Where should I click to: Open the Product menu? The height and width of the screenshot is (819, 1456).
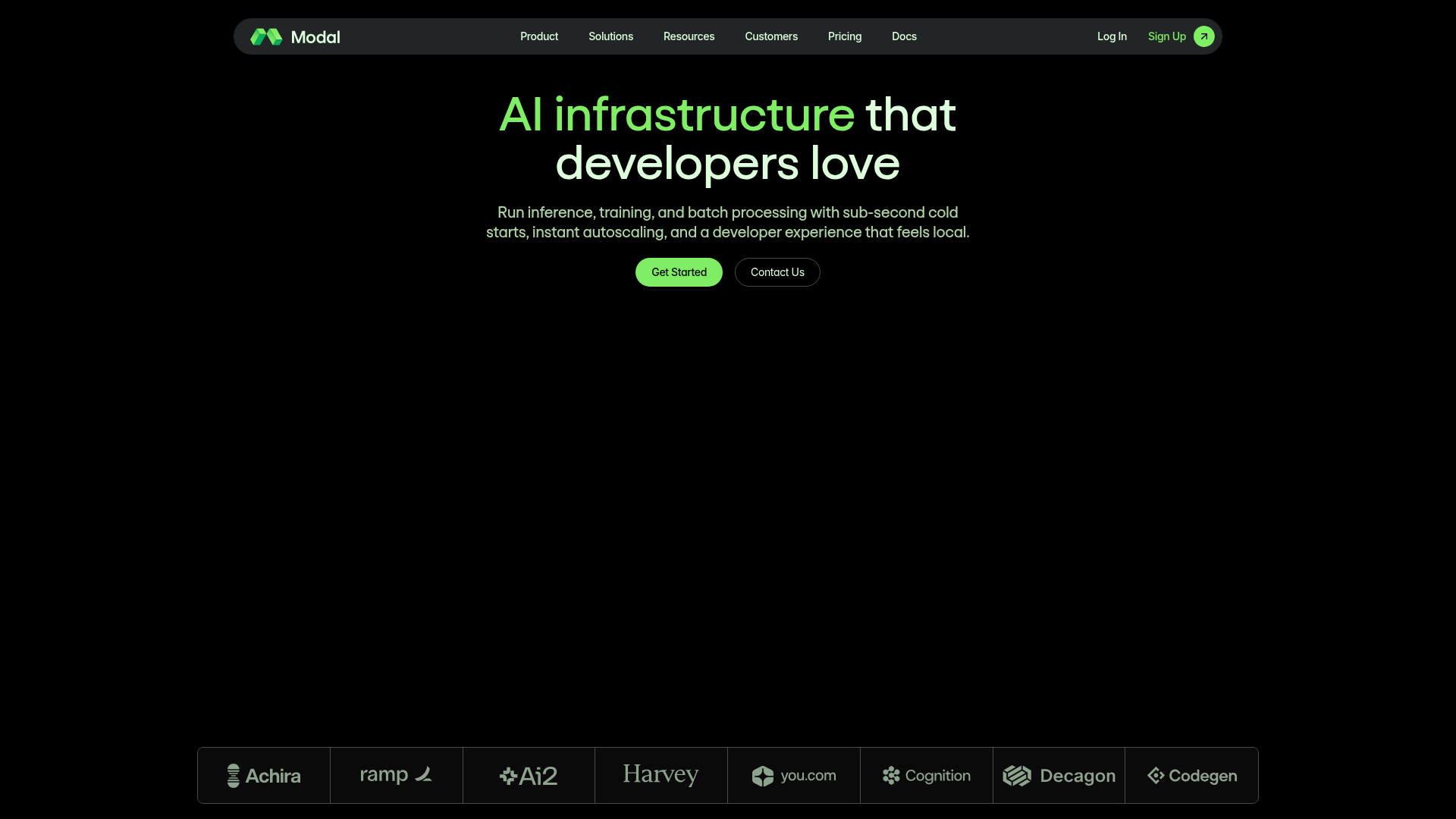pos(538,36)
